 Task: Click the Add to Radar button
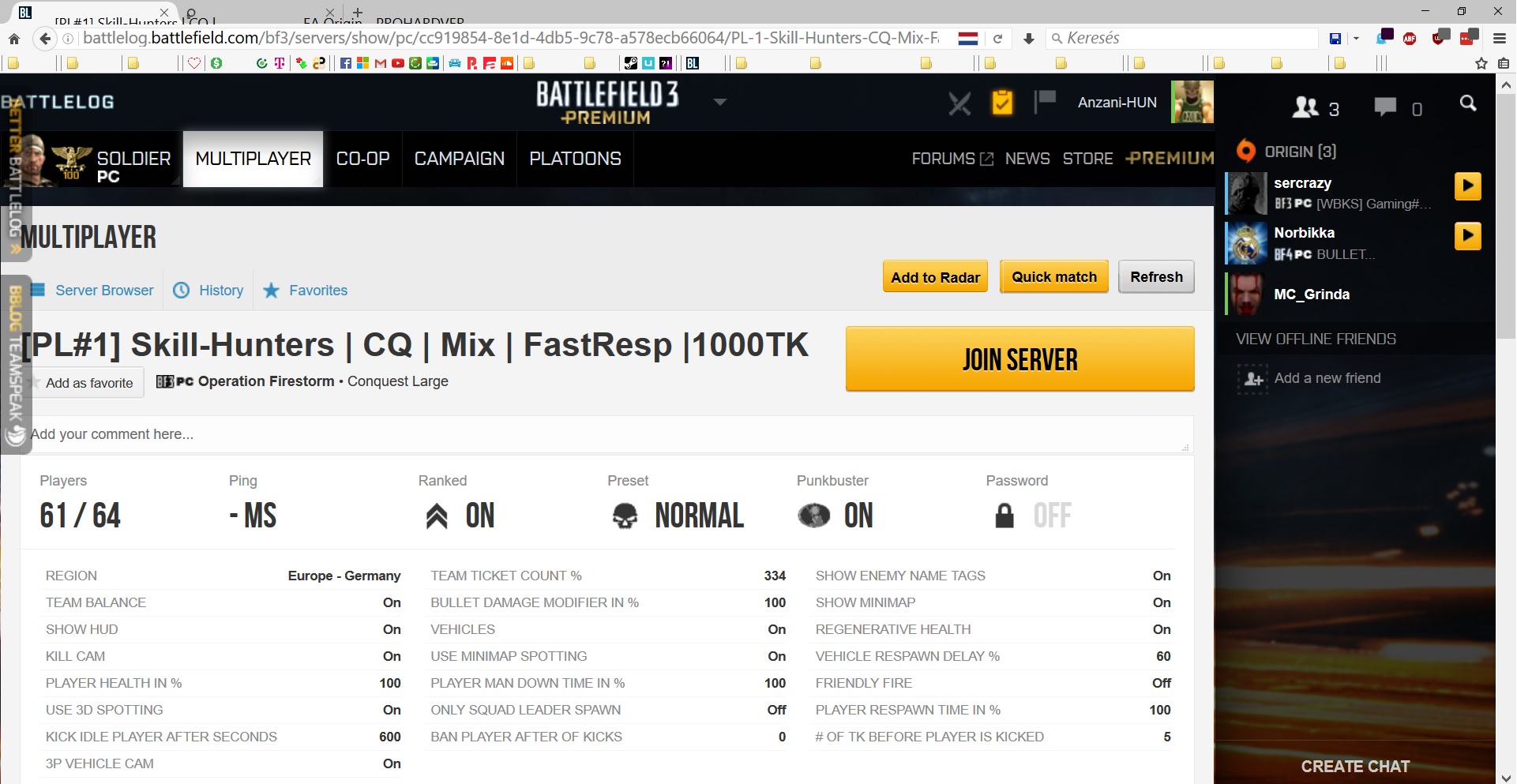(x=935, y=277)
